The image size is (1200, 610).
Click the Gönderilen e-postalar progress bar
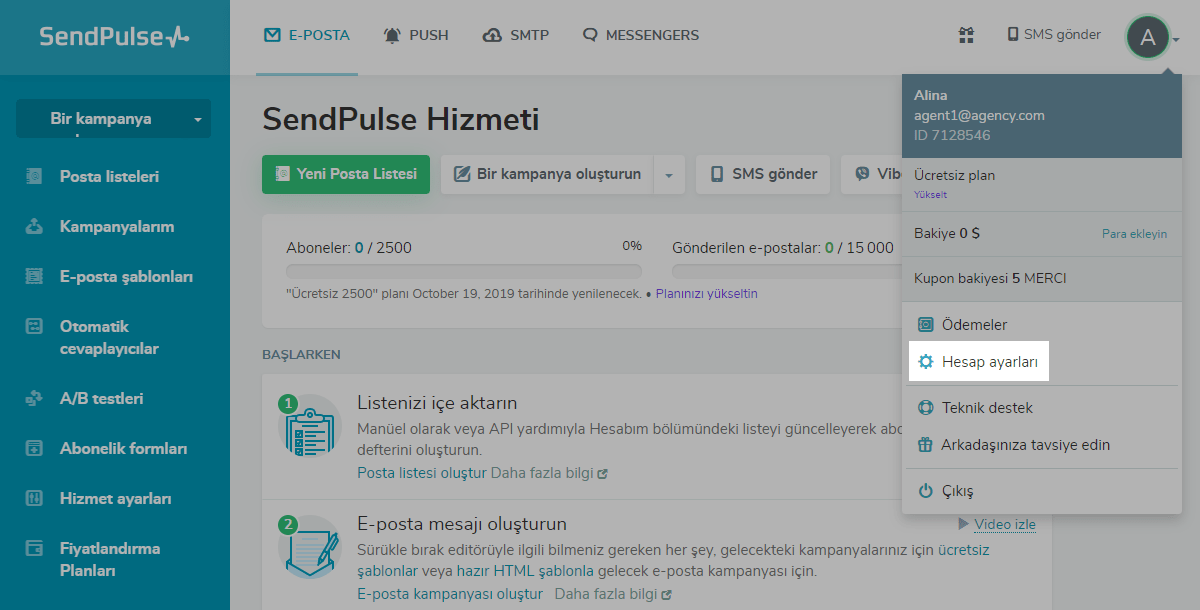pyautogui.click(x=787, y=271)
